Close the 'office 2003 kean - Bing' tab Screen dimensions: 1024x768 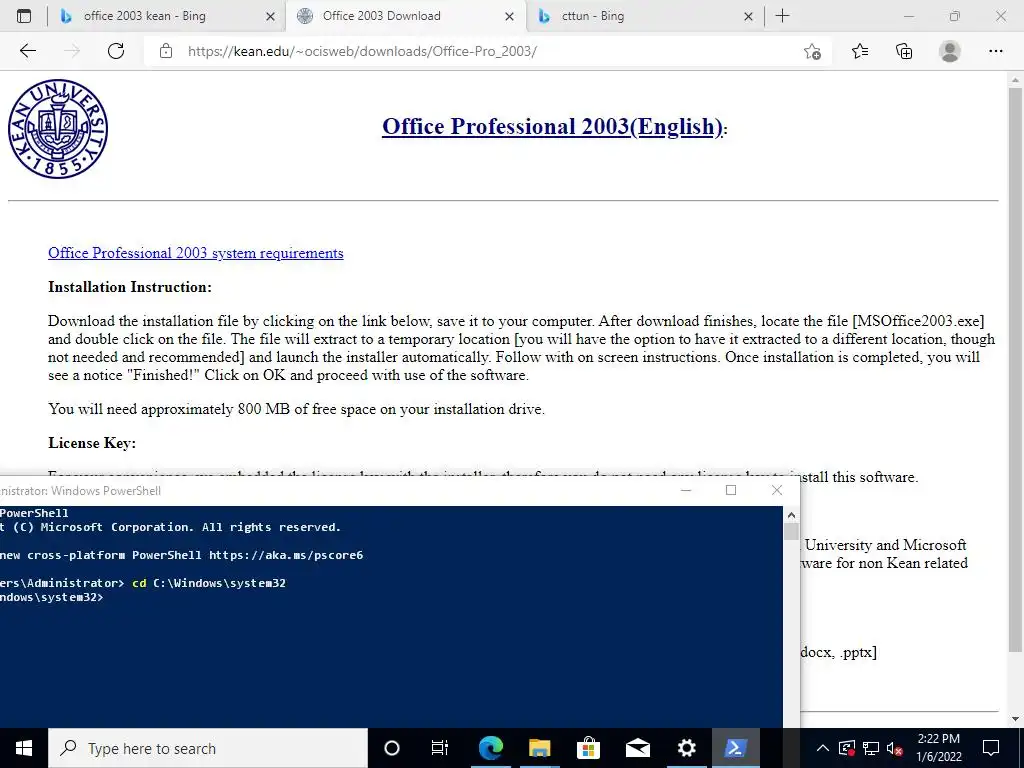click(x=270, y=17)
